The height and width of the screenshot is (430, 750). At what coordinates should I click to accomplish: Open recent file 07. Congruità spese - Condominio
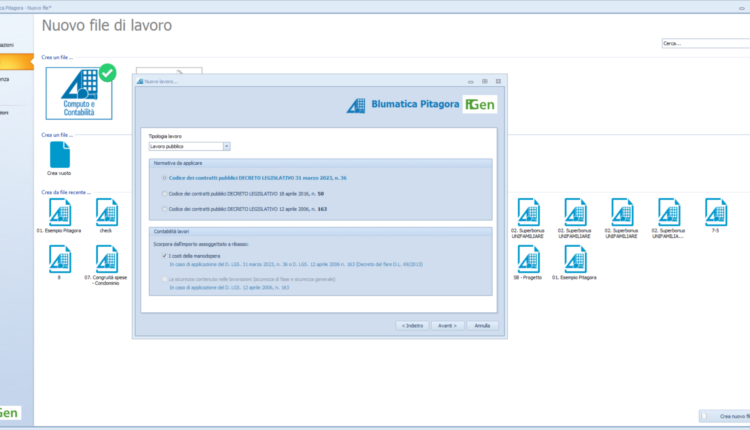pos(106,259)
